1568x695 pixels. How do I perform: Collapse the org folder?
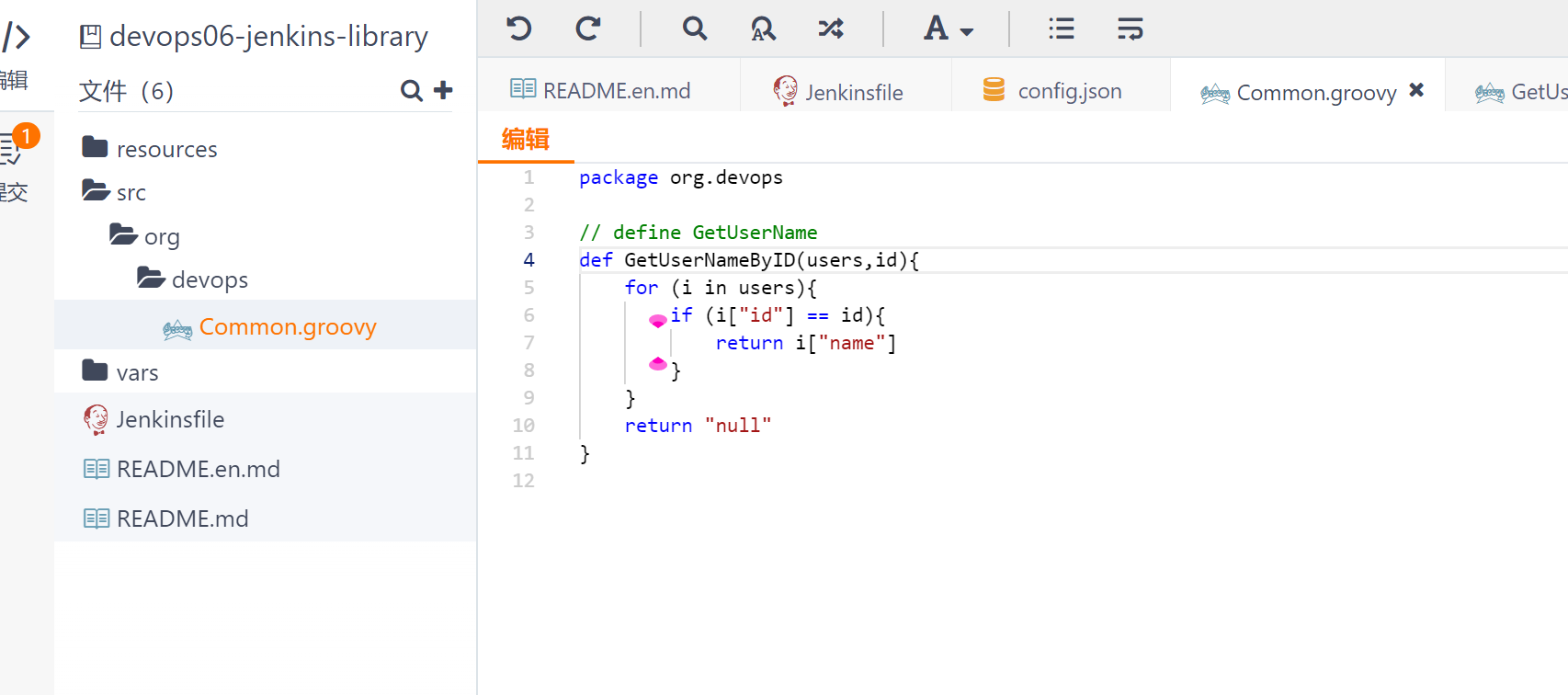point(144,236)
